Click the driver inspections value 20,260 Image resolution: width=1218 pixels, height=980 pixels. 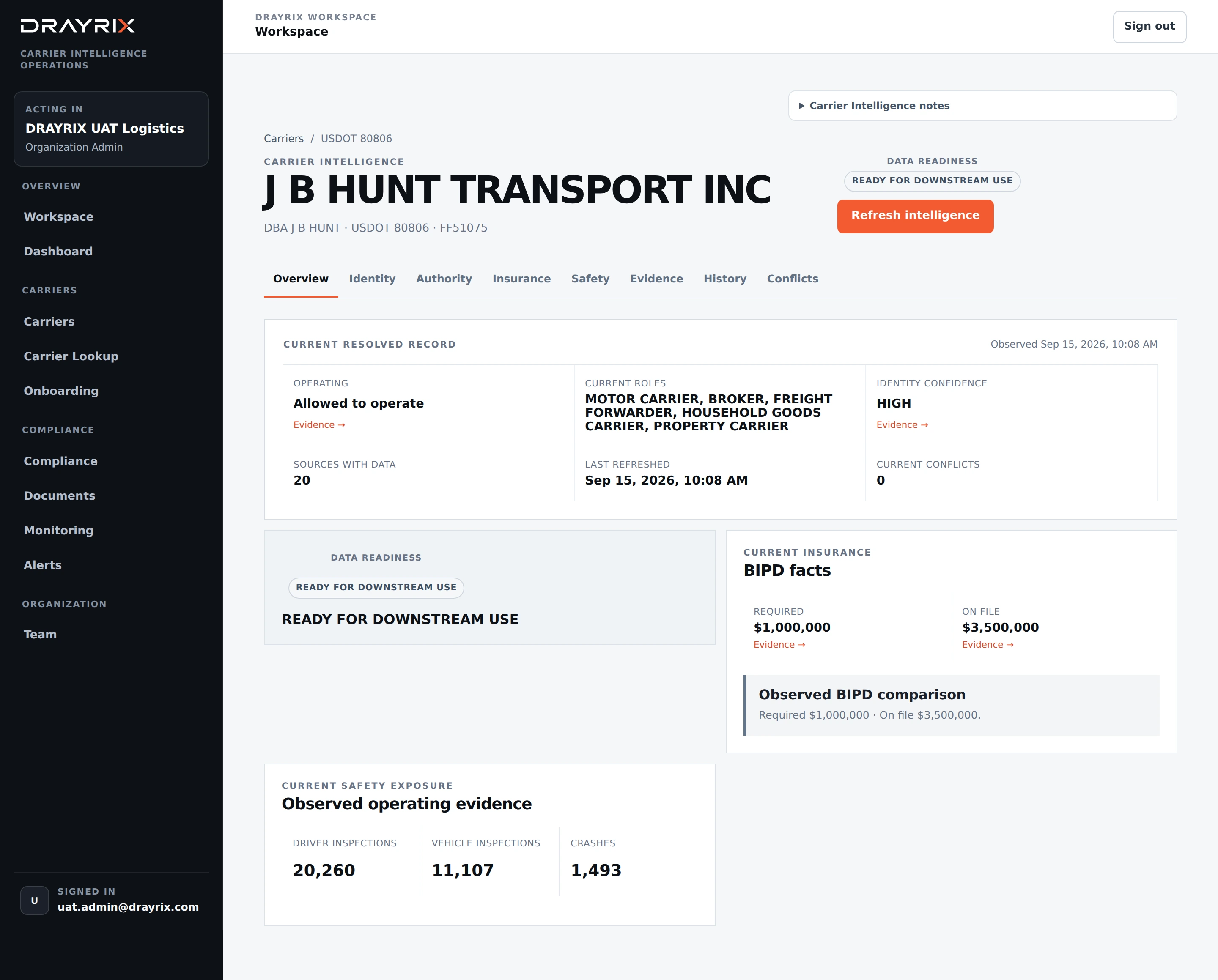pyautogui.click(x=324, y=871)
